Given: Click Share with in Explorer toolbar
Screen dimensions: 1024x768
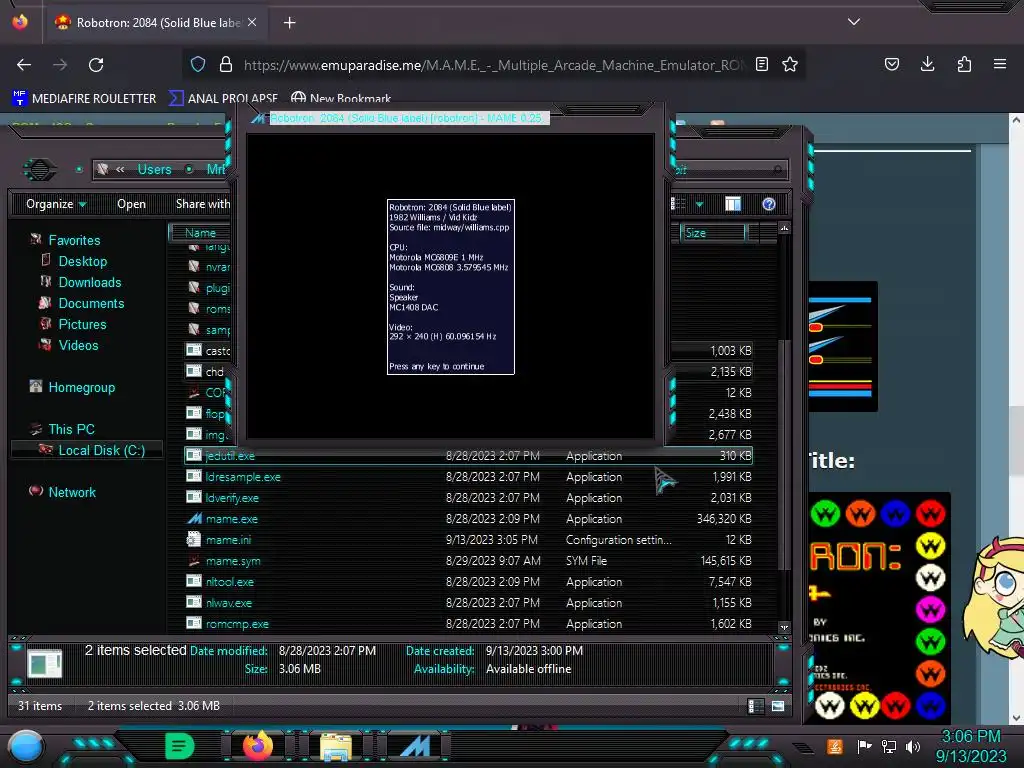Looking at the screenshot, I should tap(202, 204).
